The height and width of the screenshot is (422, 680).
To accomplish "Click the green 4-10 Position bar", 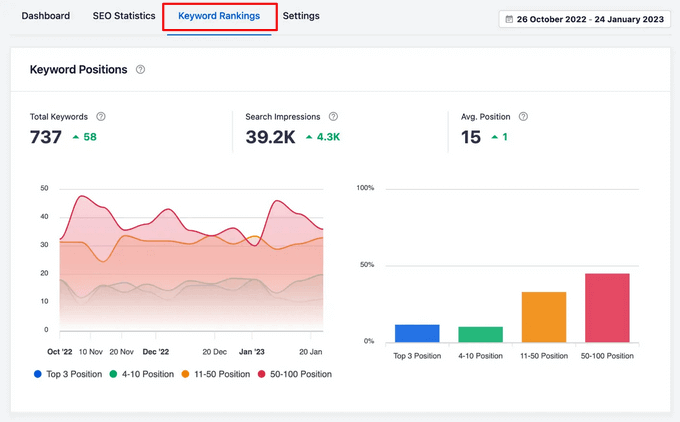I will [480, 334].
